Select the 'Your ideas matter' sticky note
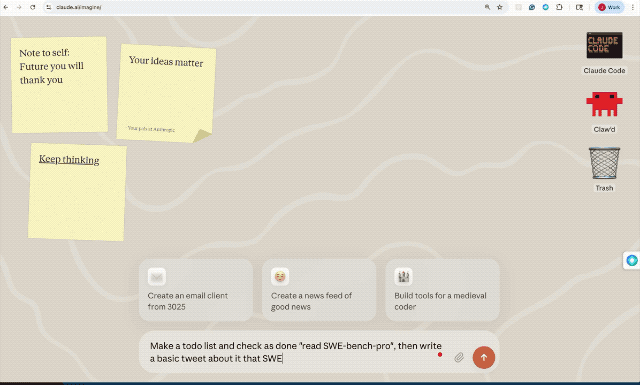This screenshot has width=640, height=385. click(x=166, y=93)
